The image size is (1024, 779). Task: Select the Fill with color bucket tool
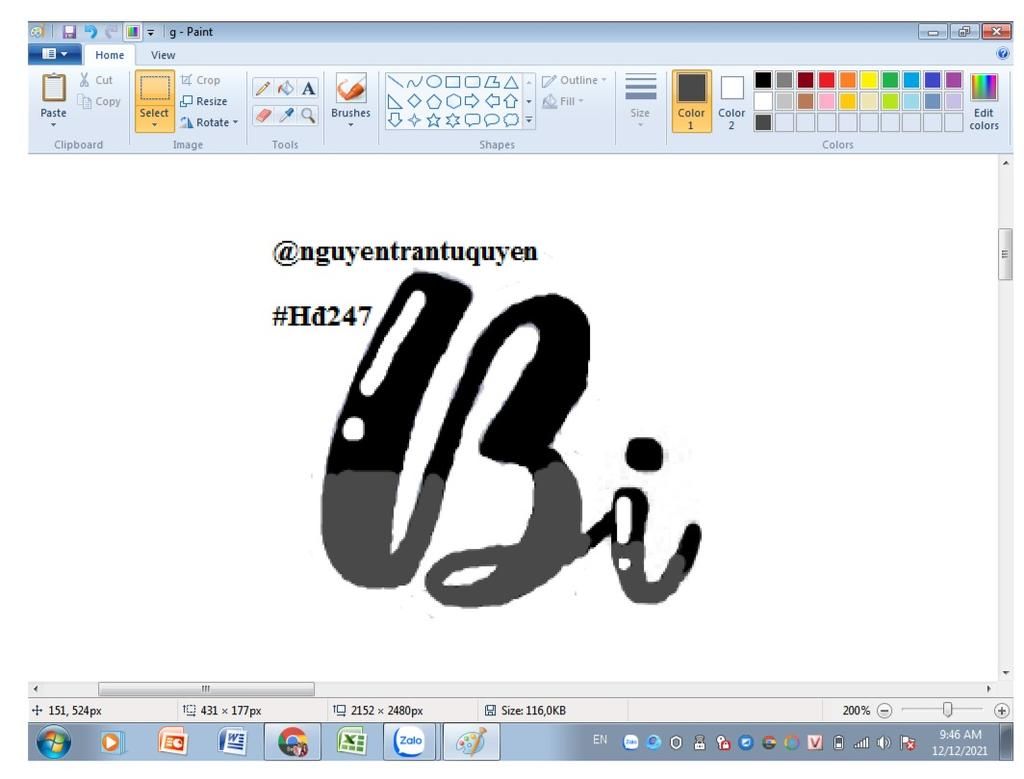(x=285, y=87)
